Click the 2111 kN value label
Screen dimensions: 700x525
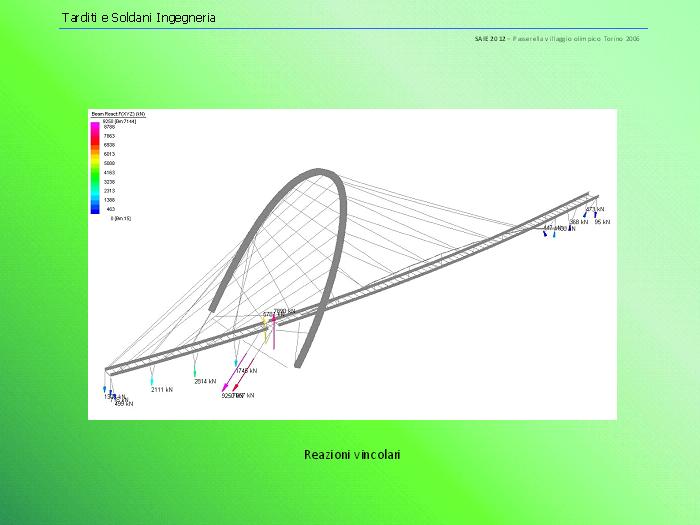click(x=162, y=390)
